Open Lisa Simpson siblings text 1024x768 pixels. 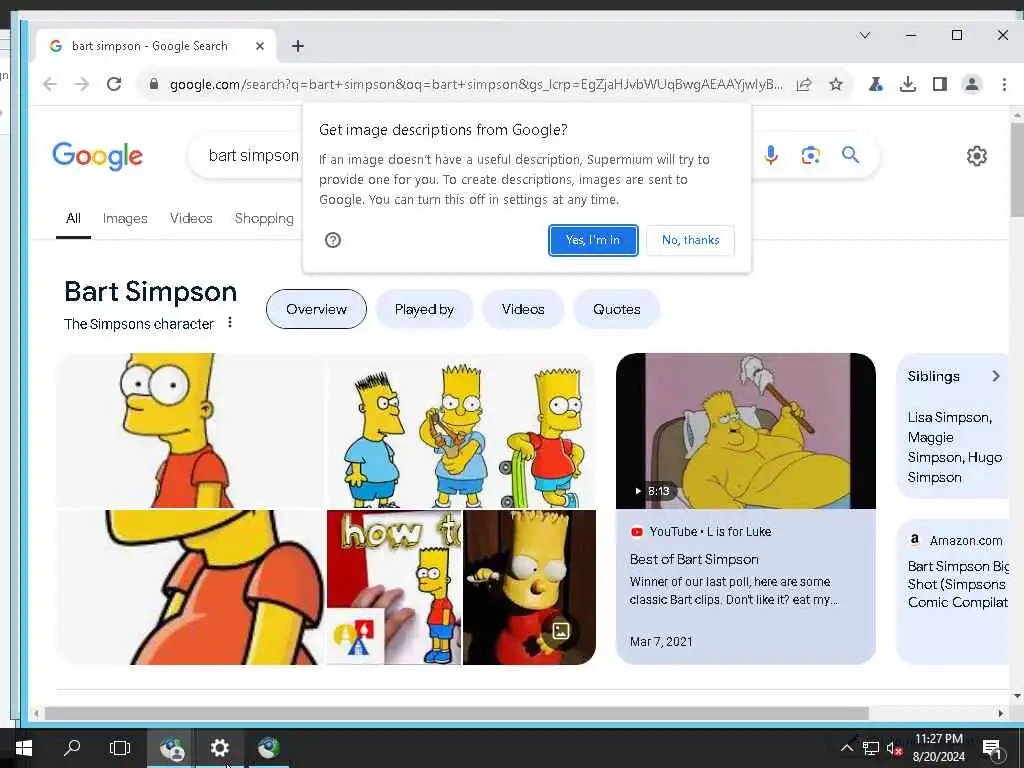[955, 447]
